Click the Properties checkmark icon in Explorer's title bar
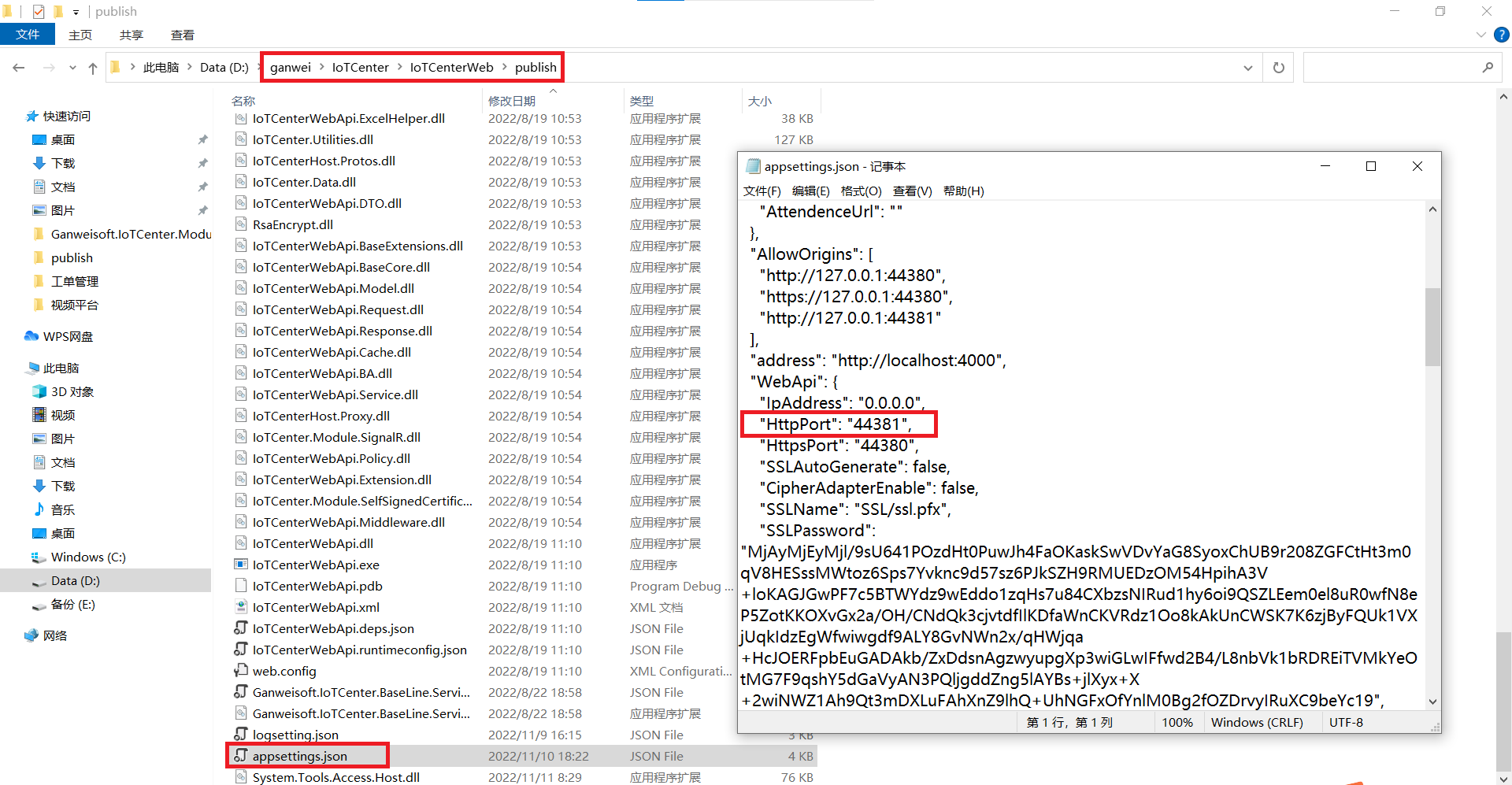Screen dimensions: 1512x785 [39, 11]
